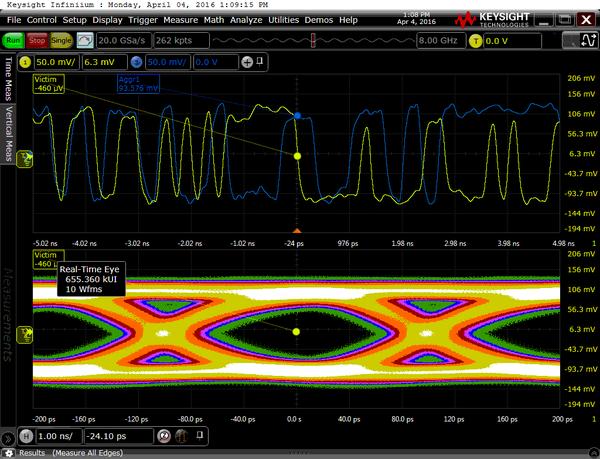Click the icon right of zoom magnifier
This screenshot has width=600, height=459.
click(182, 436)
